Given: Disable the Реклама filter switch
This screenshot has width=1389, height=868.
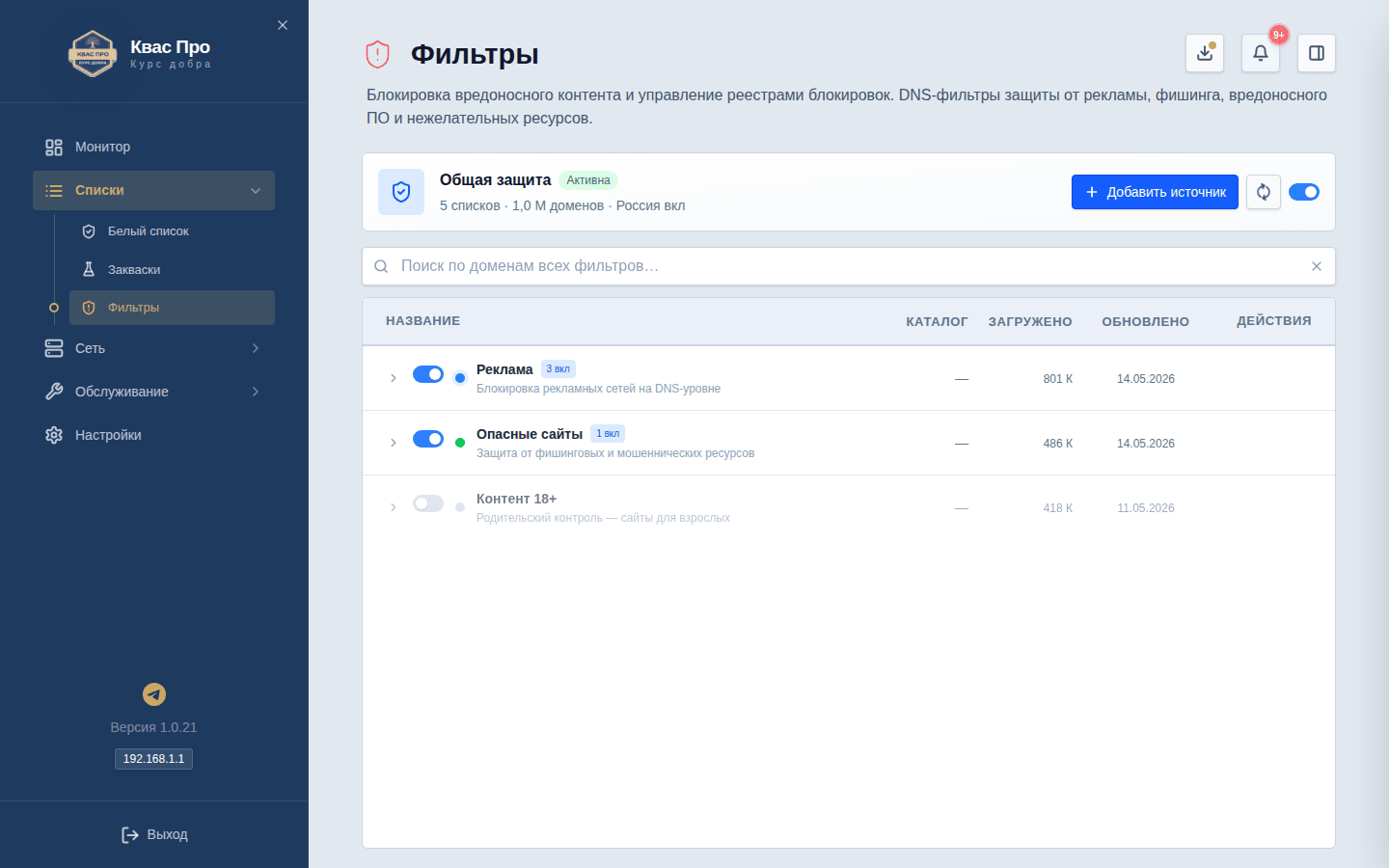Looking at the screenshot, I should [428, 374].
